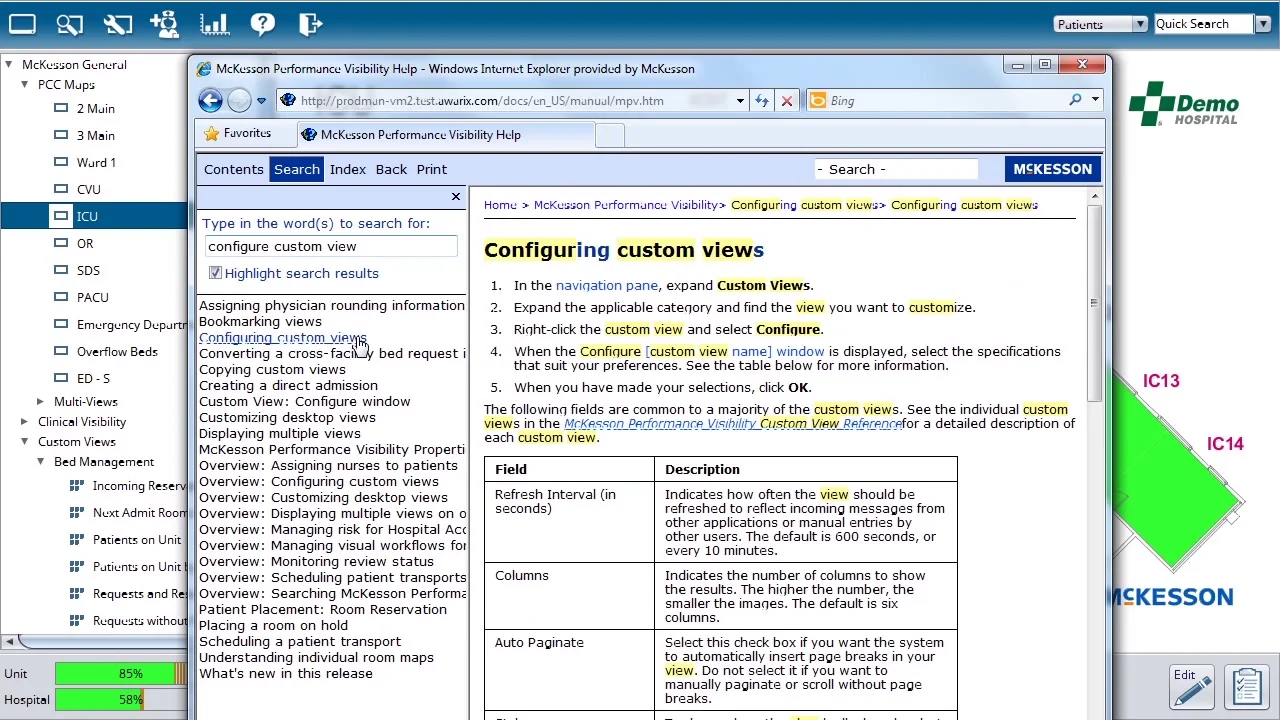Click the red X stop loading icon
Screen dimensions: 1280x720
coord(786,100)
